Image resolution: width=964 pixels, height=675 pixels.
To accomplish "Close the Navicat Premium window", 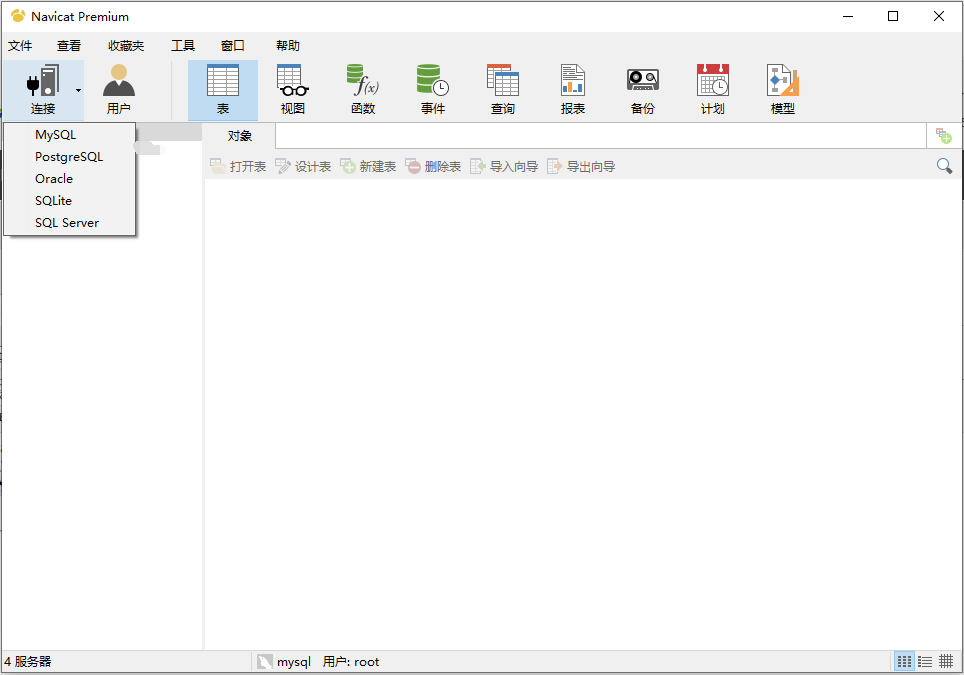I will pyautogui.click(x=939, y=17).
